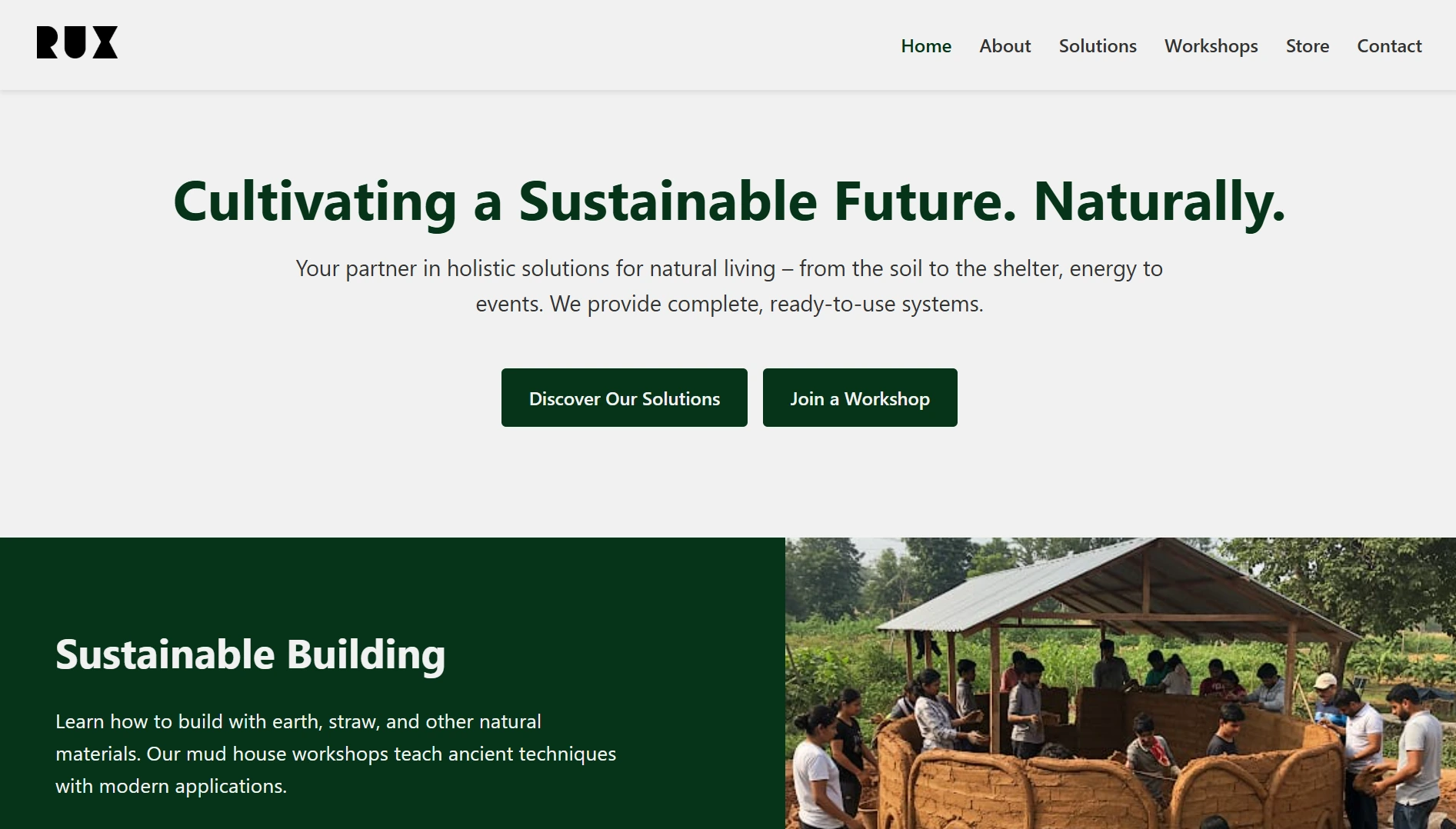1456x829 pixels.
Task: Go to the Home nav link
Action: [926, 46]
